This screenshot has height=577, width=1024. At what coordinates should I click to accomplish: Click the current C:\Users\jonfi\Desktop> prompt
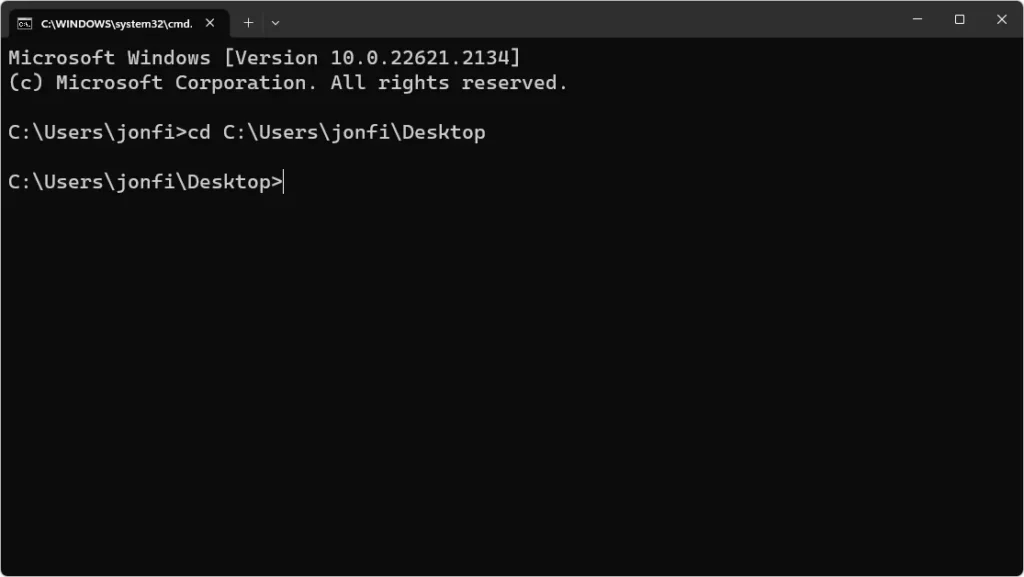pyautogui.click(x=145, y=182)
